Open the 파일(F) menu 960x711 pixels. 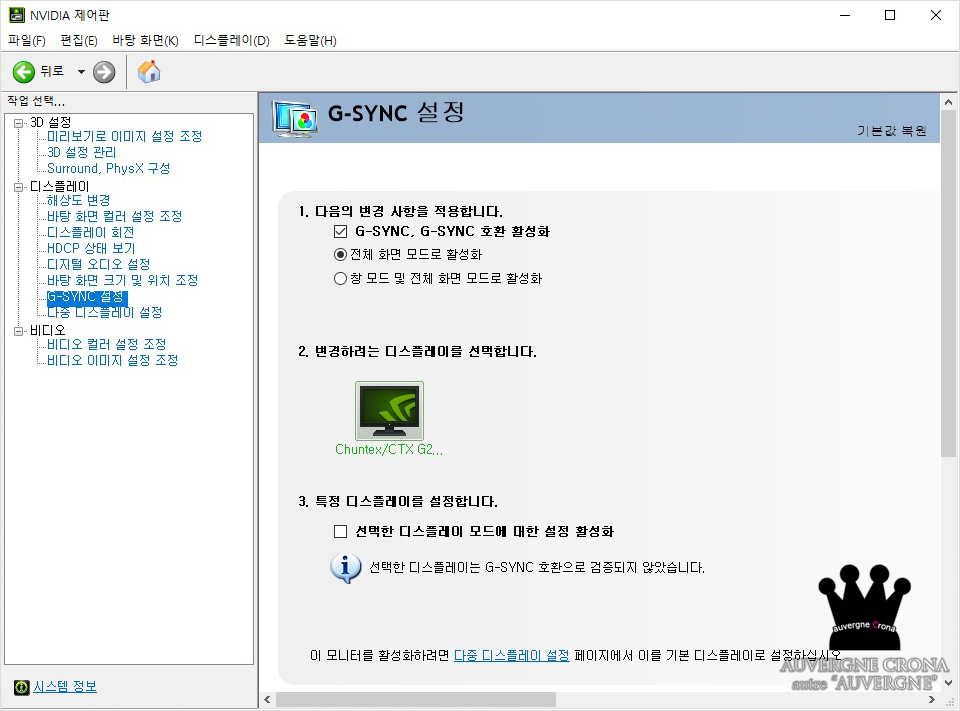(27, 40)
